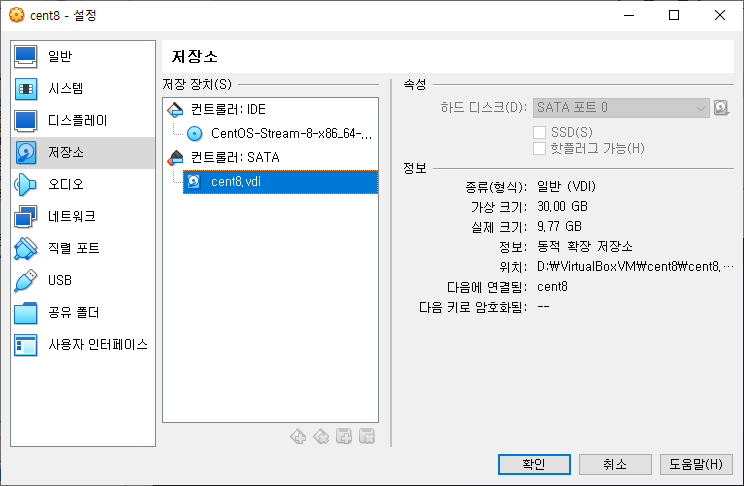This screenshot has width=744, height=486.
Task: Click the 공유 폴더 shared folder icon
Action: coord(26,313)
